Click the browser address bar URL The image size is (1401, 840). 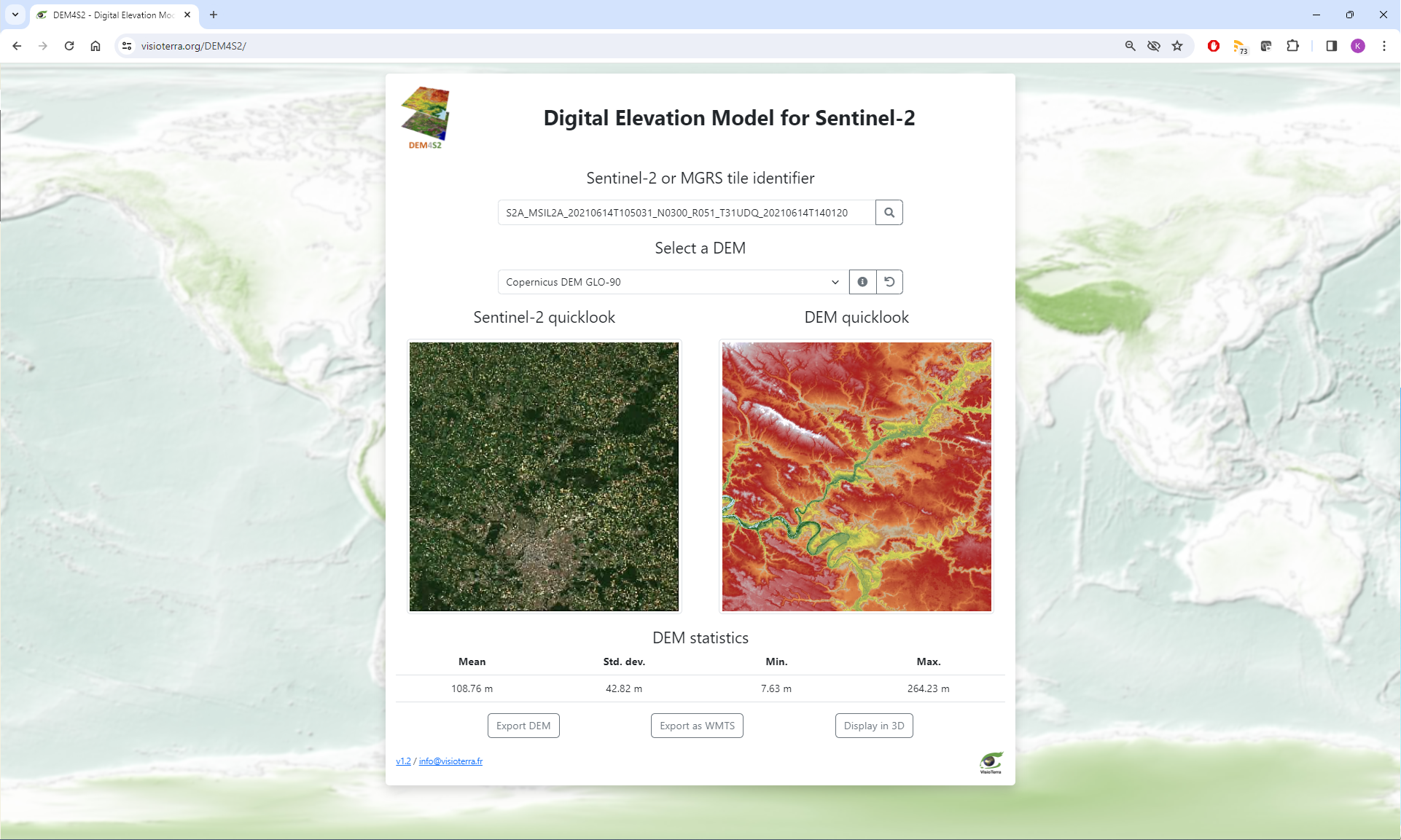[193, 46]
